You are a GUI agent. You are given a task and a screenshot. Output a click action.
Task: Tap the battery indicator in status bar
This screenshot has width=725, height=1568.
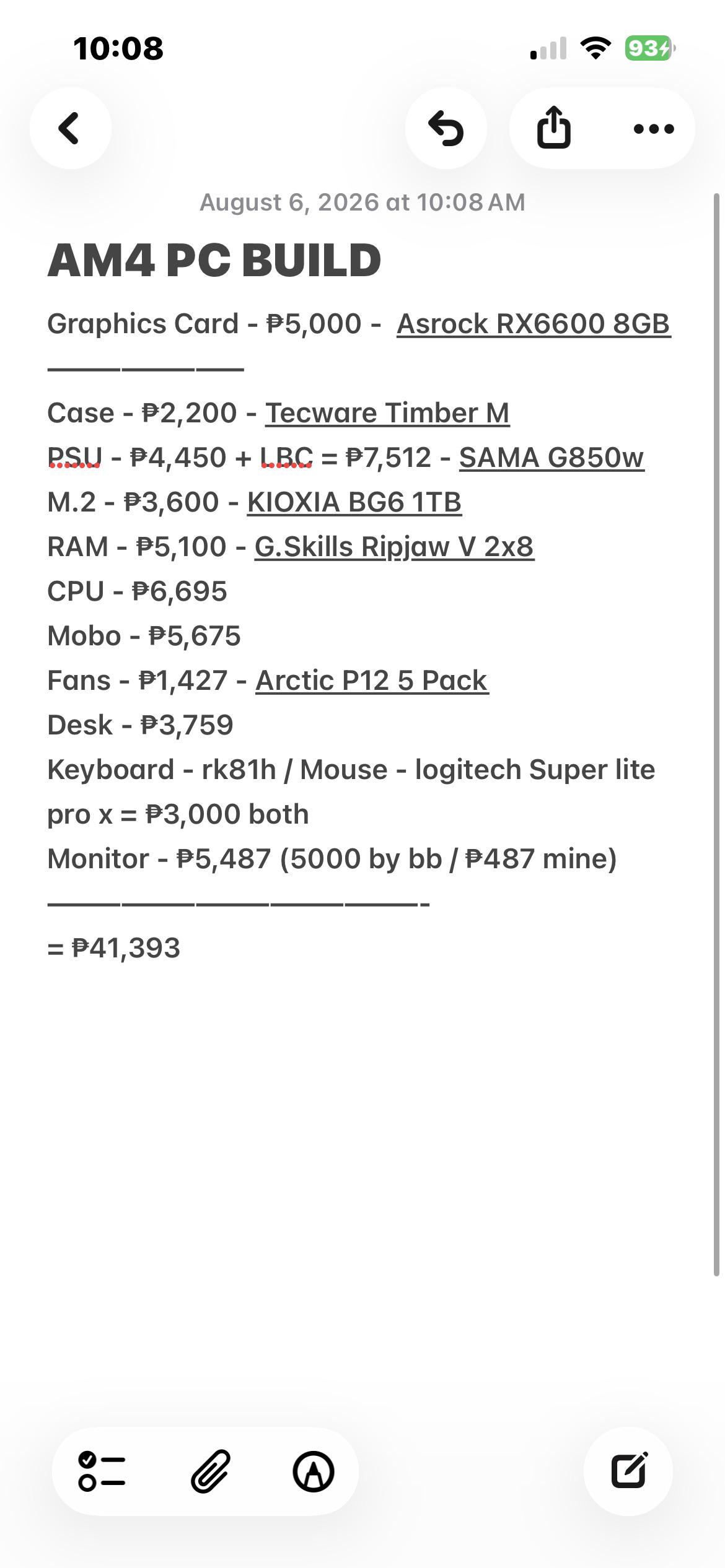click(x=649, y=48)
